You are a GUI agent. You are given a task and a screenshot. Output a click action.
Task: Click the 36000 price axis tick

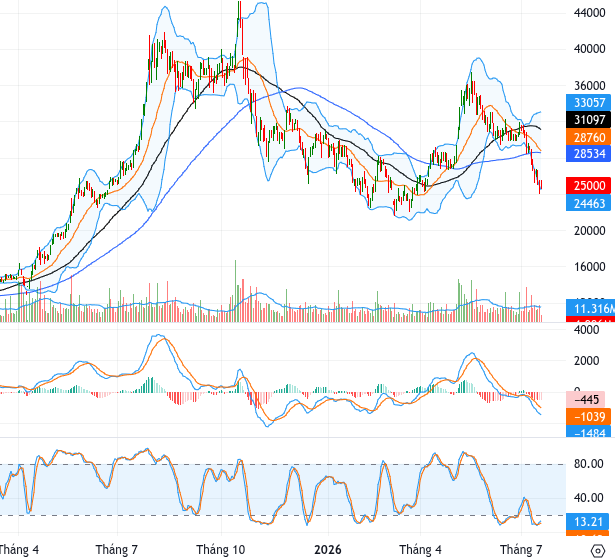[589, 85]
